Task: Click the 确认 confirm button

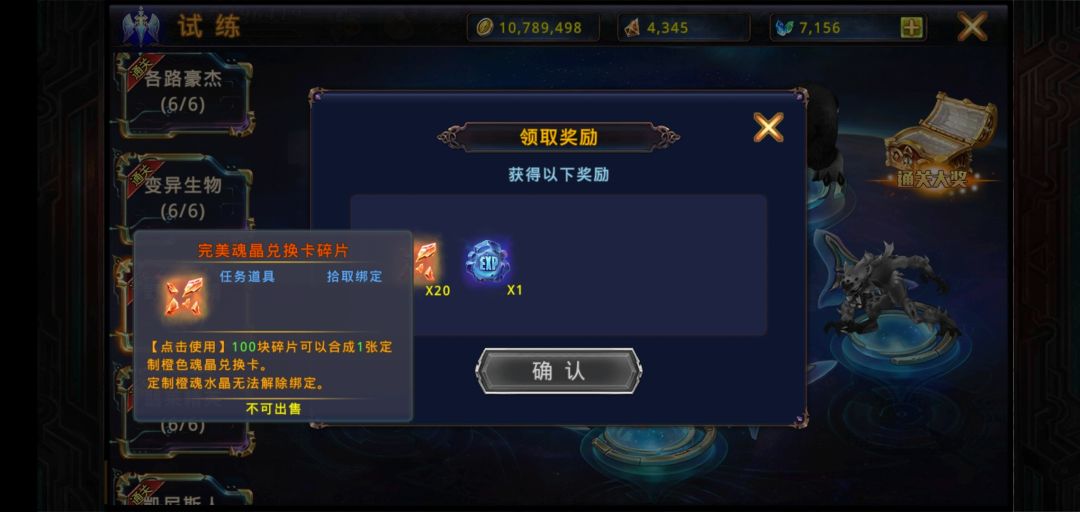Action: (x=559, y=371)
